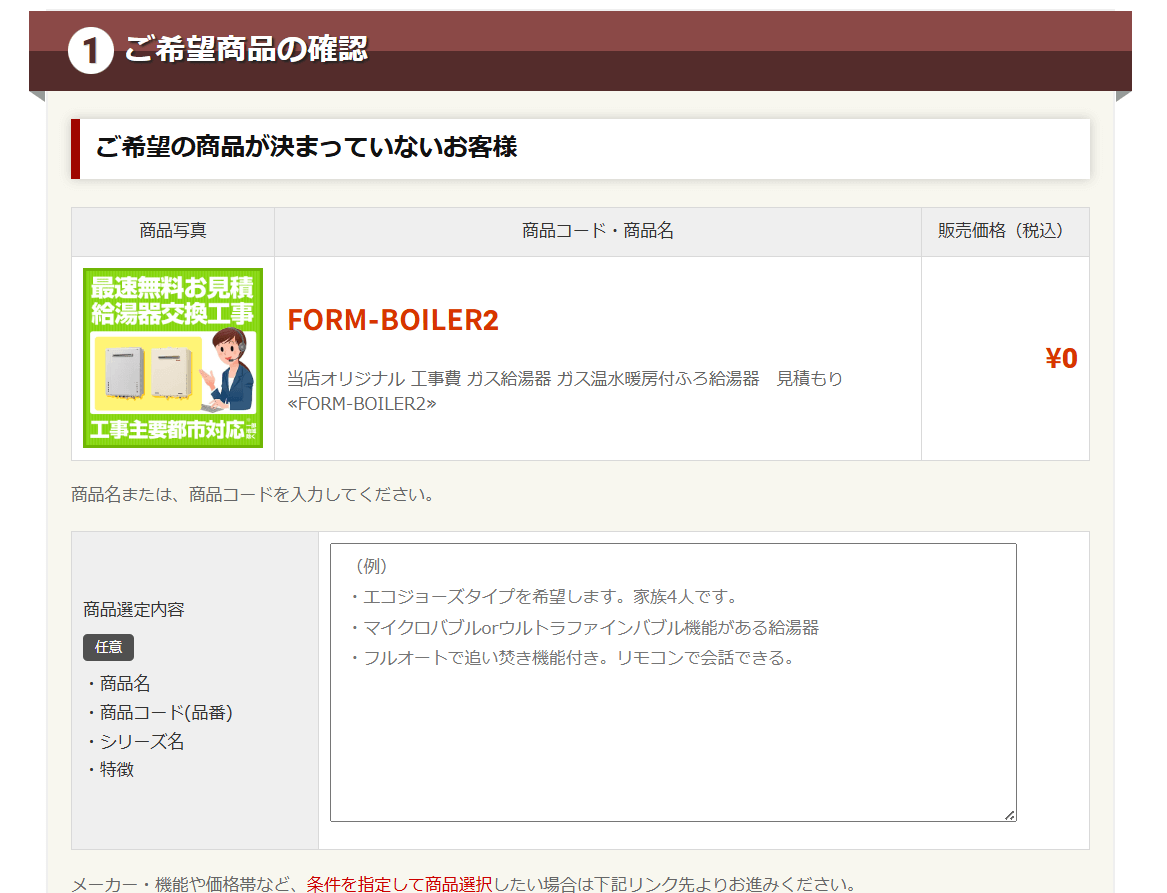Click the ご希望の商品が決まっていないお客様 heading
Image resolution: width=1167 pixels, height=893 pixels.
306,148
